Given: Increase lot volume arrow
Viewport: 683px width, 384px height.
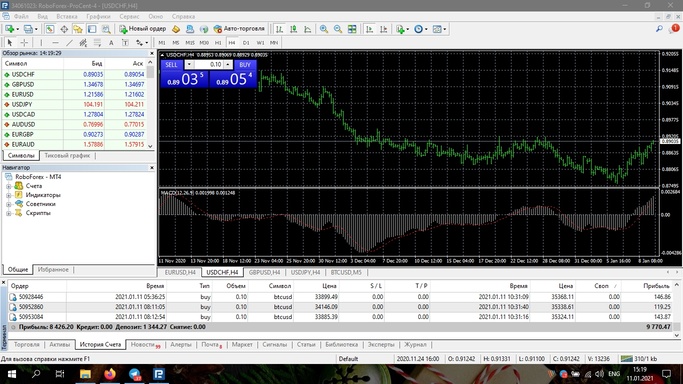Looking at the screenshot, I should [227, 64].
